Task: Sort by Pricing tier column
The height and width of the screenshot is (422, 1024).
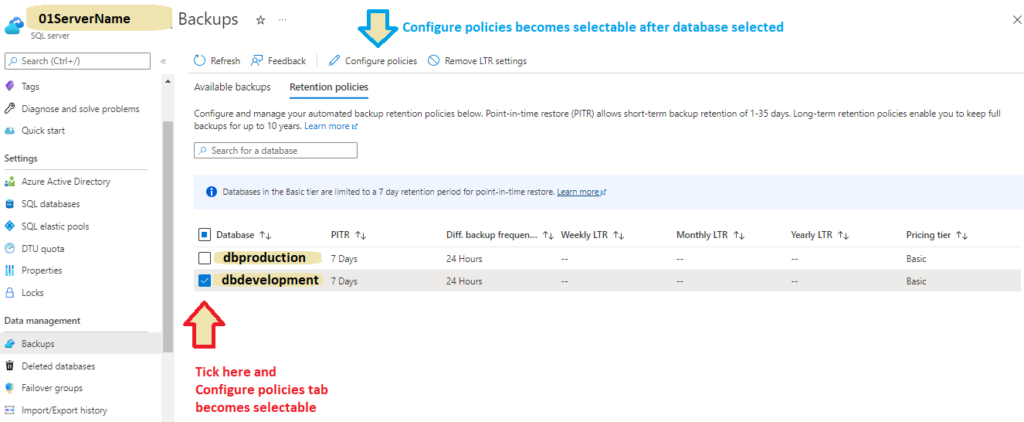Action: (936, 235)
